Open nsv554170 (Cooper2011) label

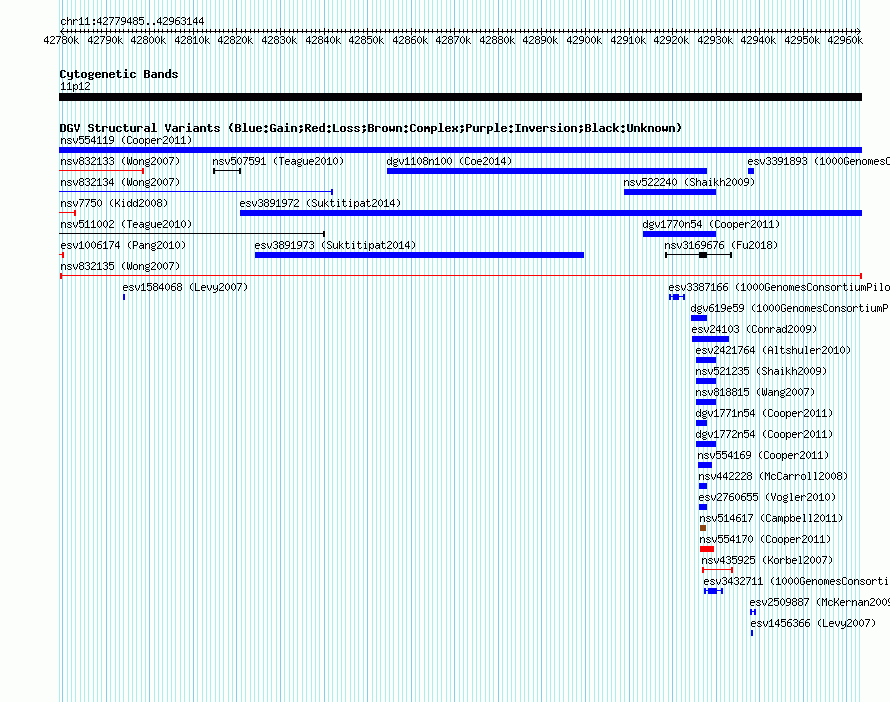(x=765, y=539)
